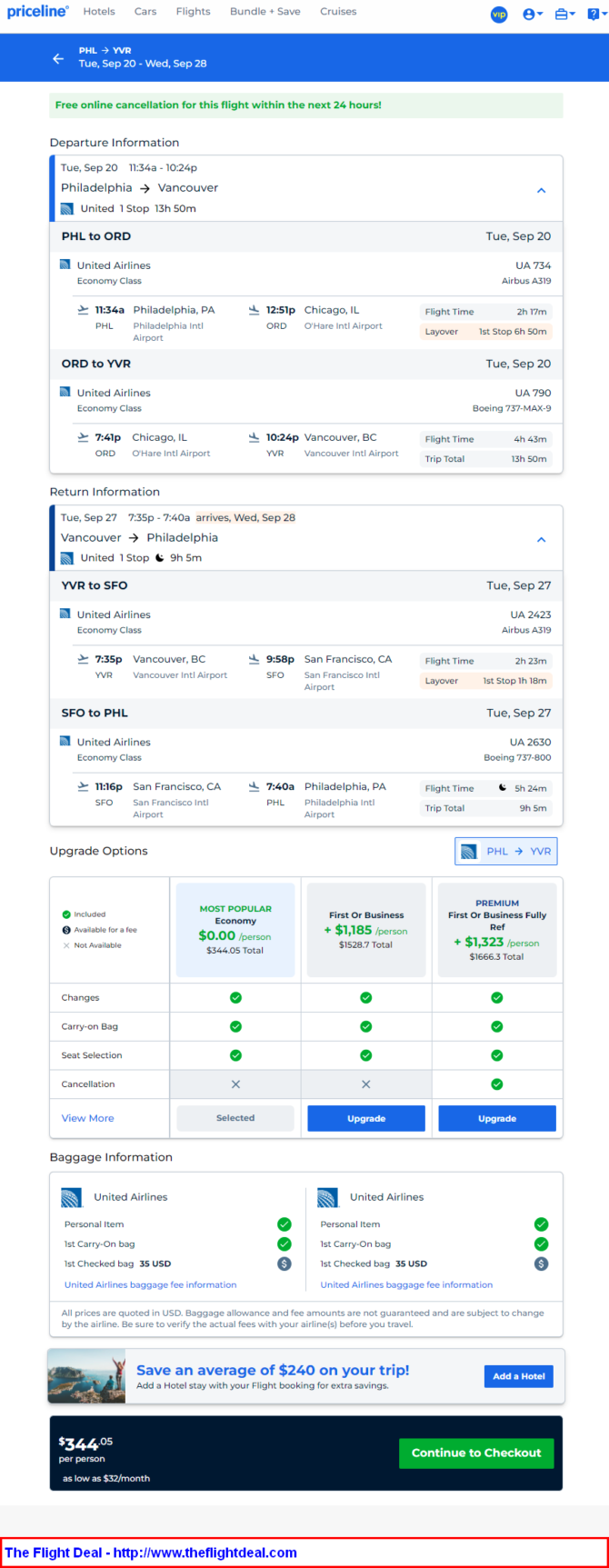Click United logo next to UA 790
The image size is (609, 1568).
pos(65,392)
